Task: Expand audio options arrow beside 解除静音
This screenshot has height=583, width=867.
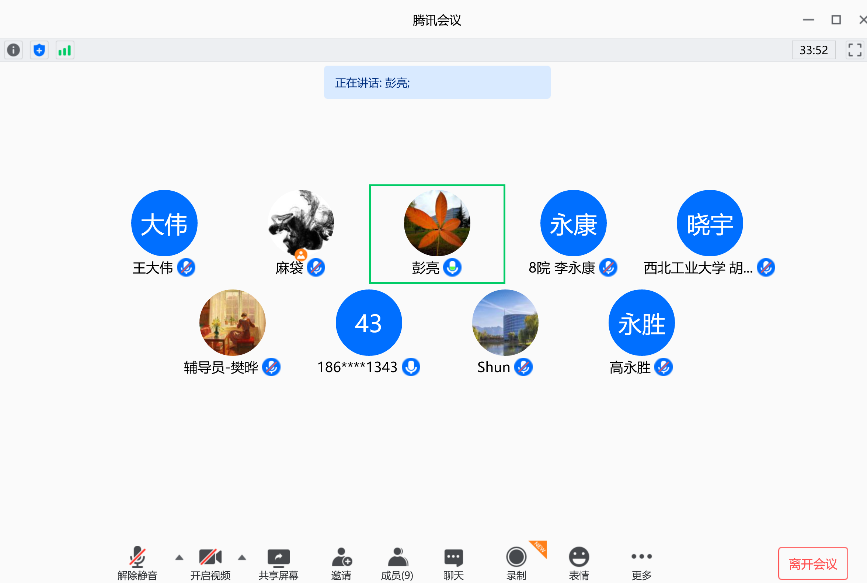Action: point(179,557)
